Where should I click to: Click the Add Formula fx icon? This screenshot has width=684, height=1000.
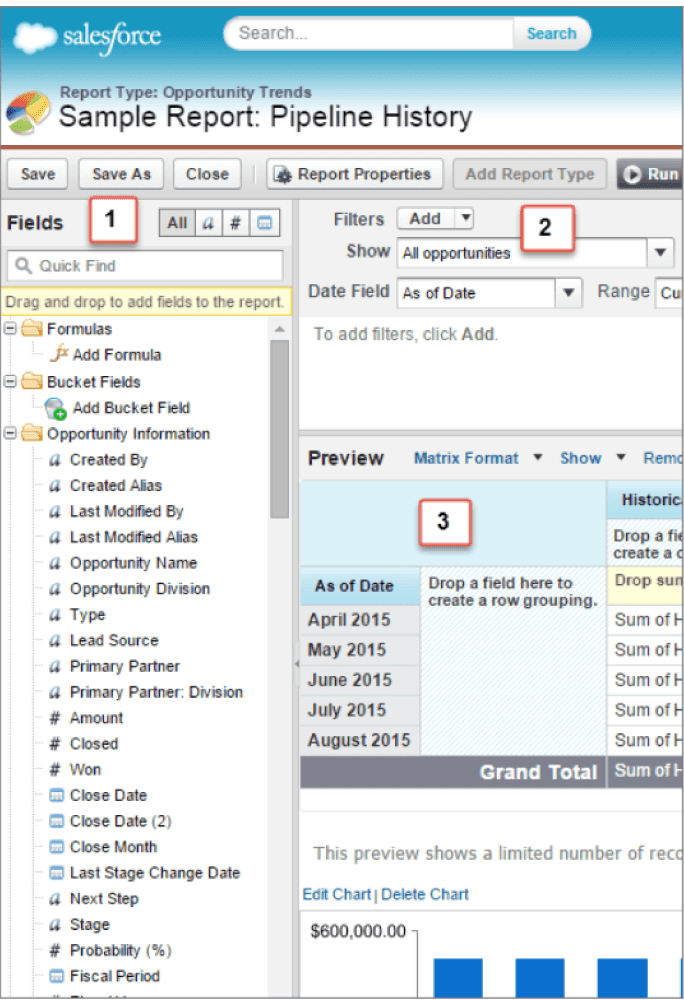point(58,355)
